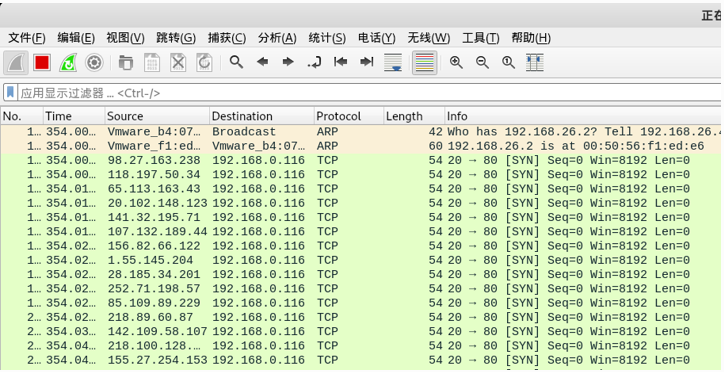Select the packet from 20.102.148.123
The image size is (724, 372).
[361, 203]
